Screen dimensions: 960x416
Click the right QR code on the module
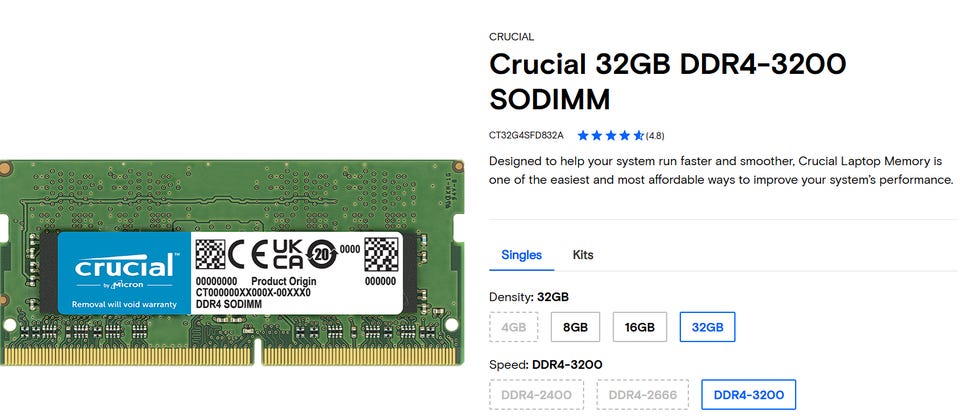point(381,254)
